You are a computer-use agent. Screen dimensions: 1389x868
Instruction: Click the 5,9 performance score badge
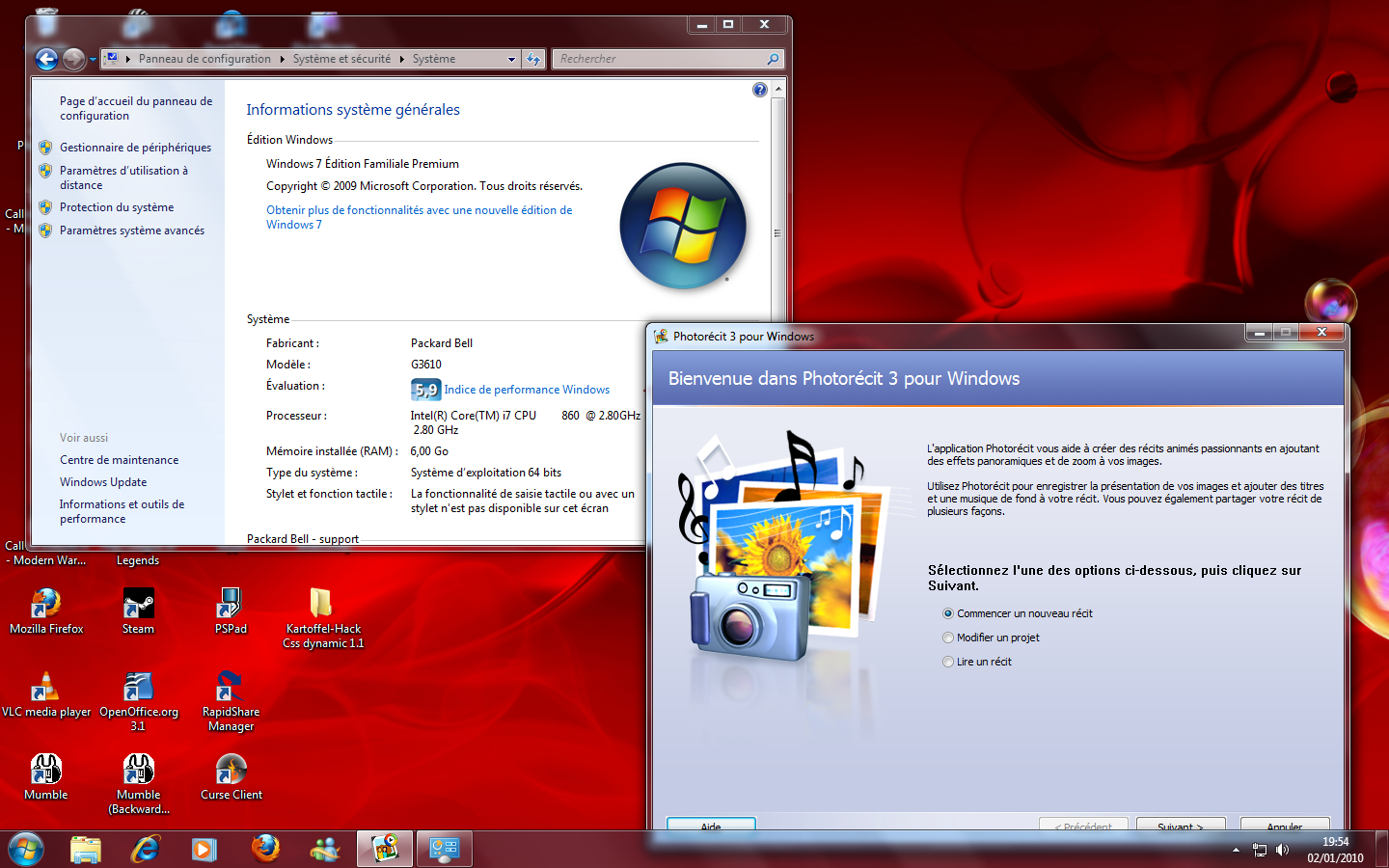tap(425, 390)
